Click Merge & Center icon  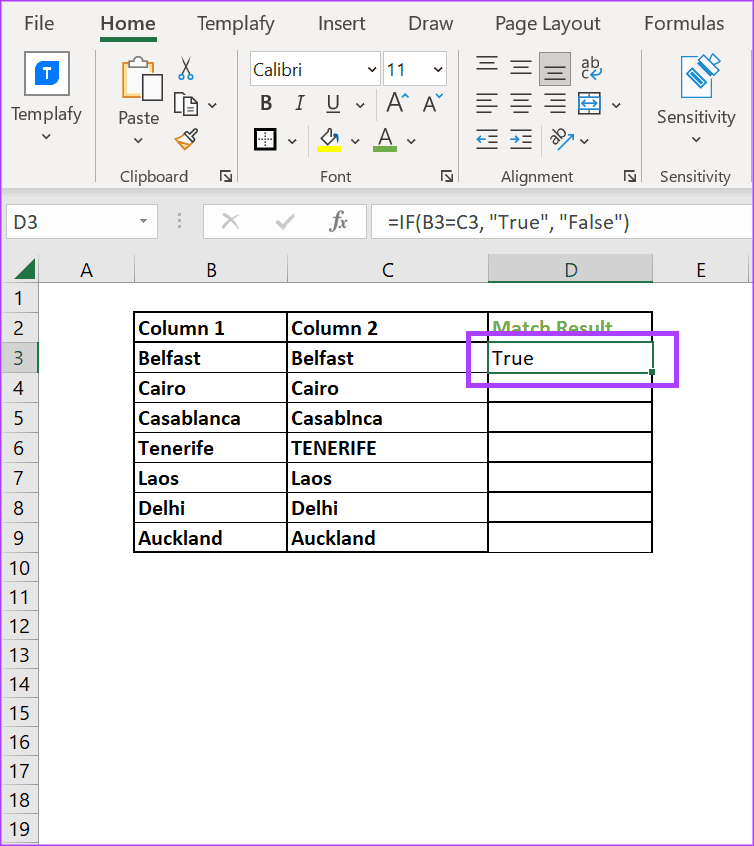[x=589, y=103]
